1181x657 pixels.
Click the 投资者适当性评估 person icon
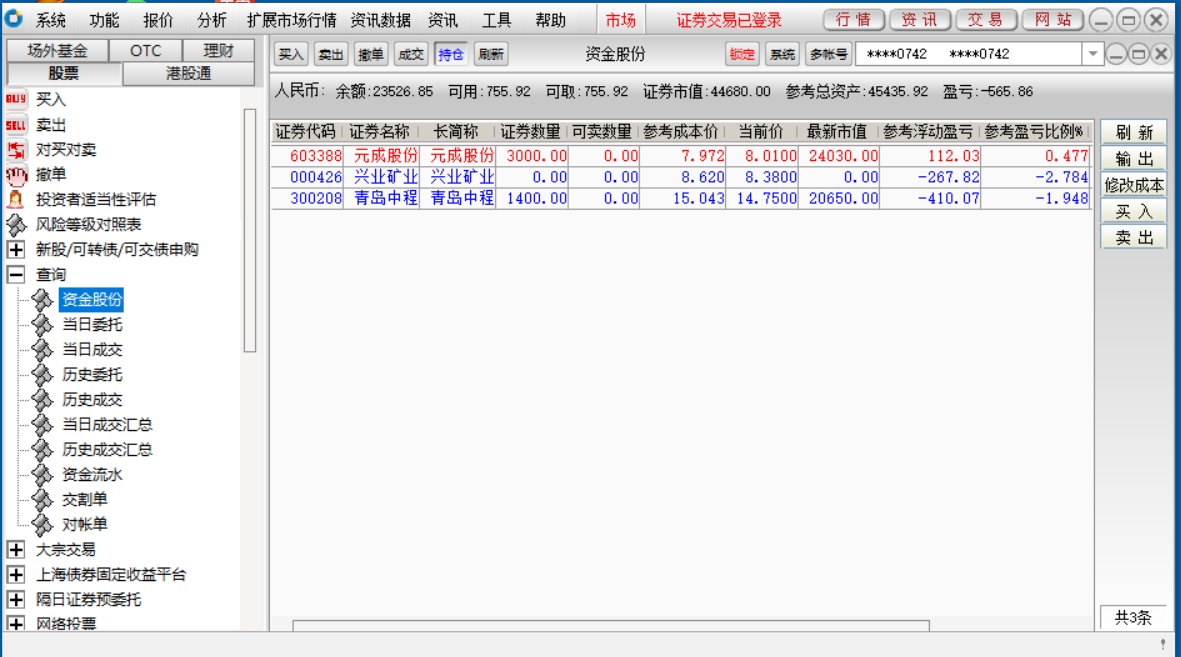[16, 200]
